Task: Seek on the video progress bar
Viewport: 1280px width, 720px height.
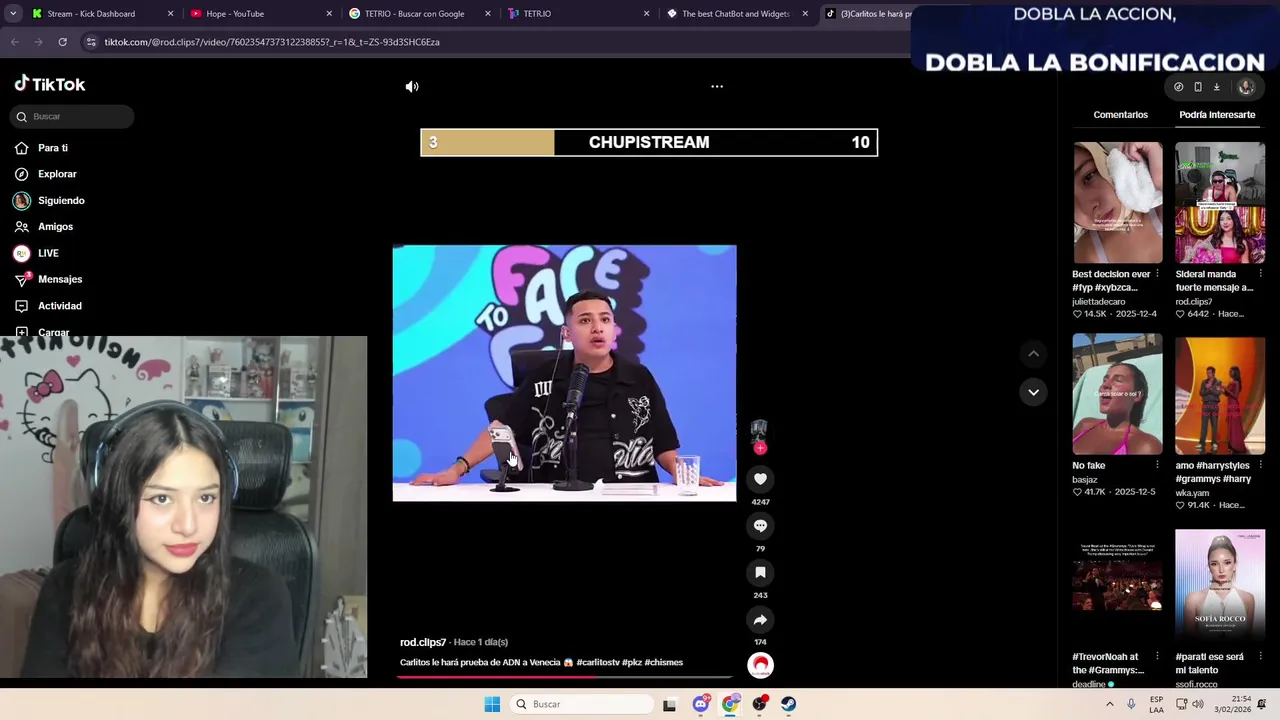Action: click(565, 676)
